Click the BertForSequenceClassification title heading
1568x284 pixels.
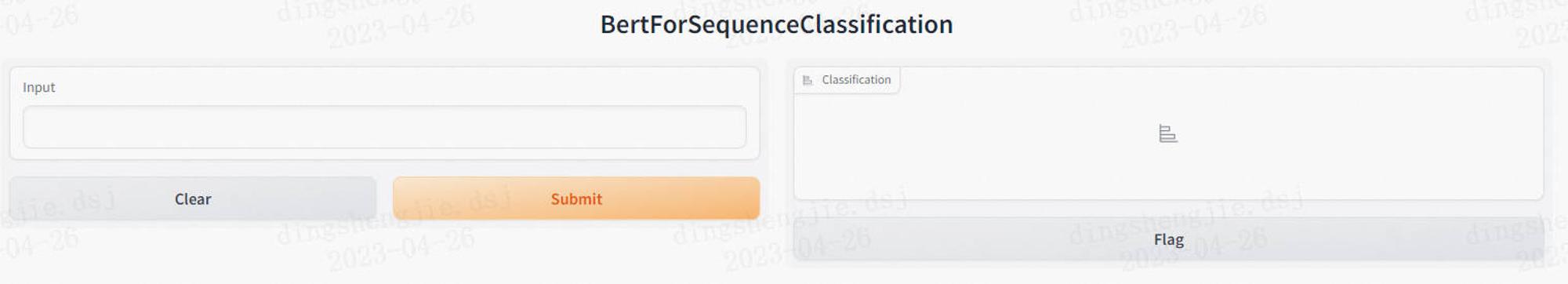(x=776, y=24)
